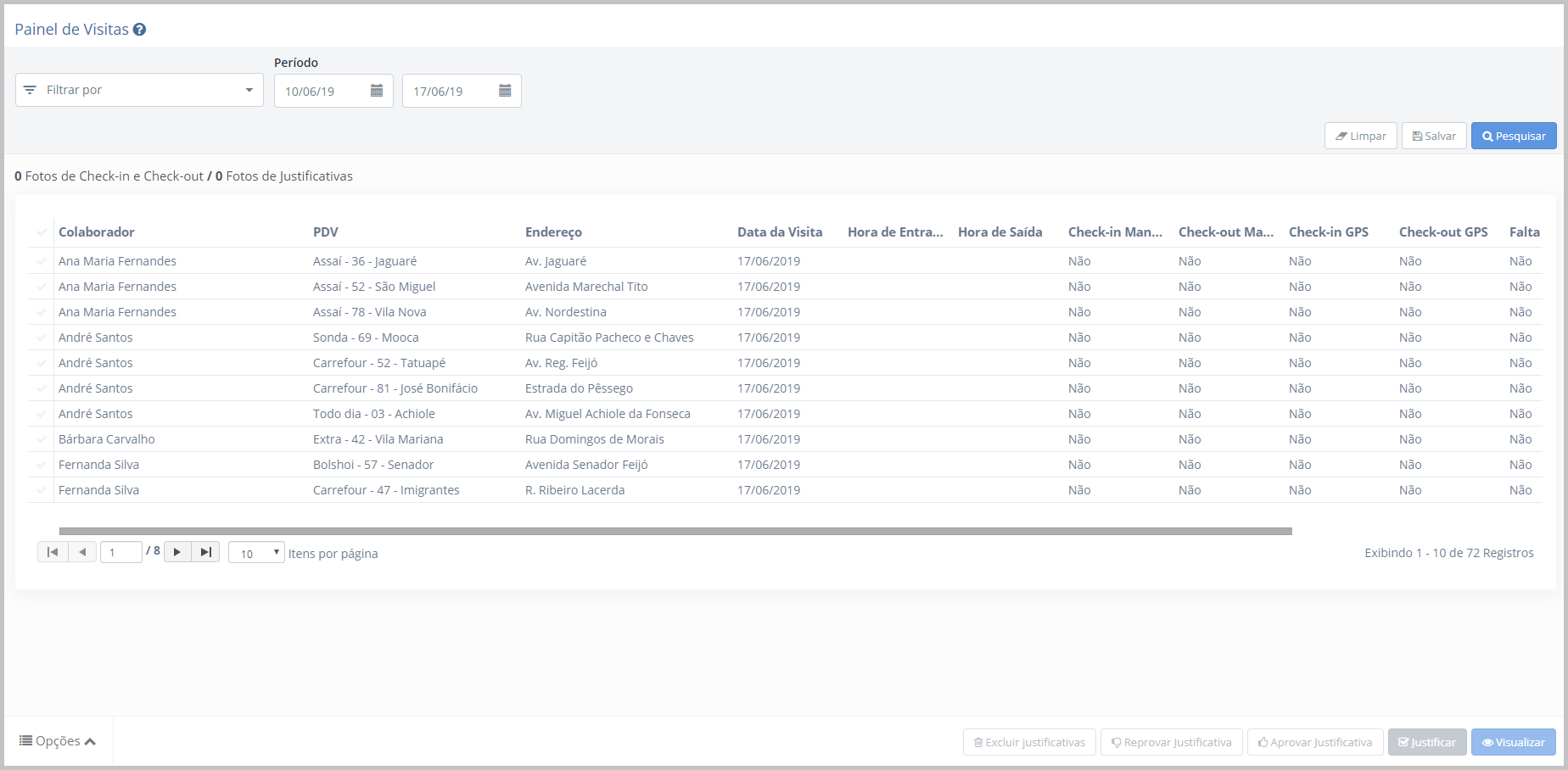Click the current page number field
The width and height of the screenshot is (1568, 770).
pos(120,553)
